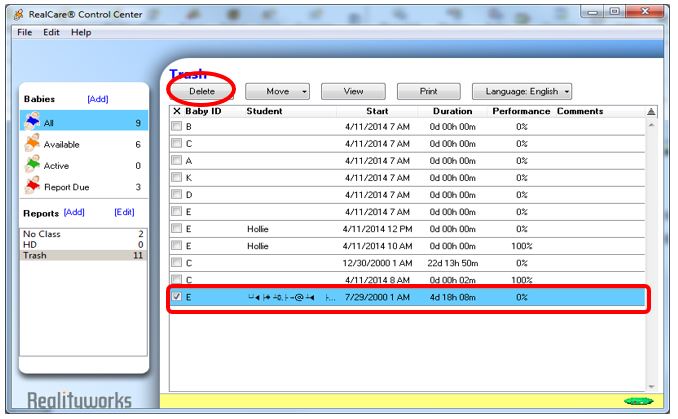Screen dimensions: 678x419
Task: Click the RealCare app icon in title bar
Action: (19, 14)
